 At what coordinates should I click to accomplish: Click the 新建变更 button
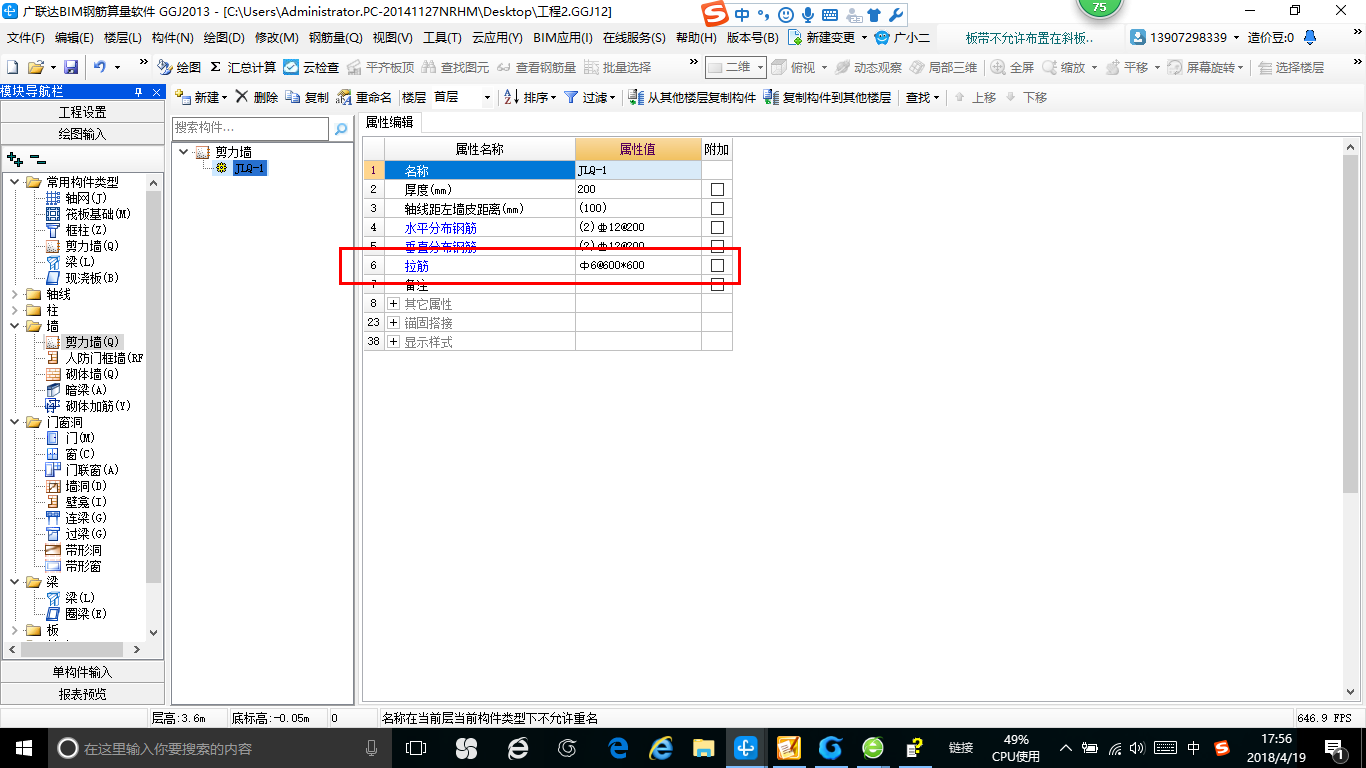[827, 37]
